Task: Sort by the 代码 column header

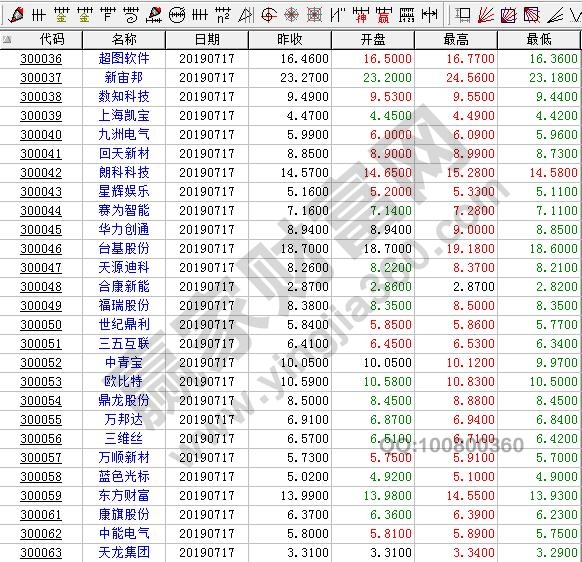Action: pyautogui.click(x=41, y=39)
